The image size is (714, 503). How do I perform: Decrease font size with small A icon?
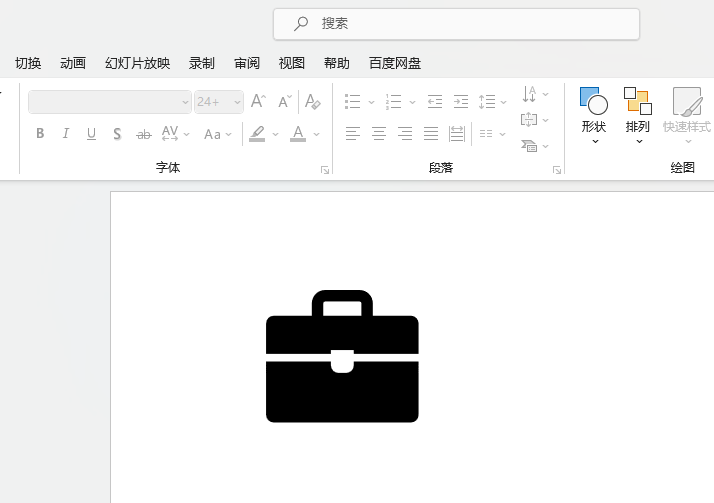tap(285, 101)
